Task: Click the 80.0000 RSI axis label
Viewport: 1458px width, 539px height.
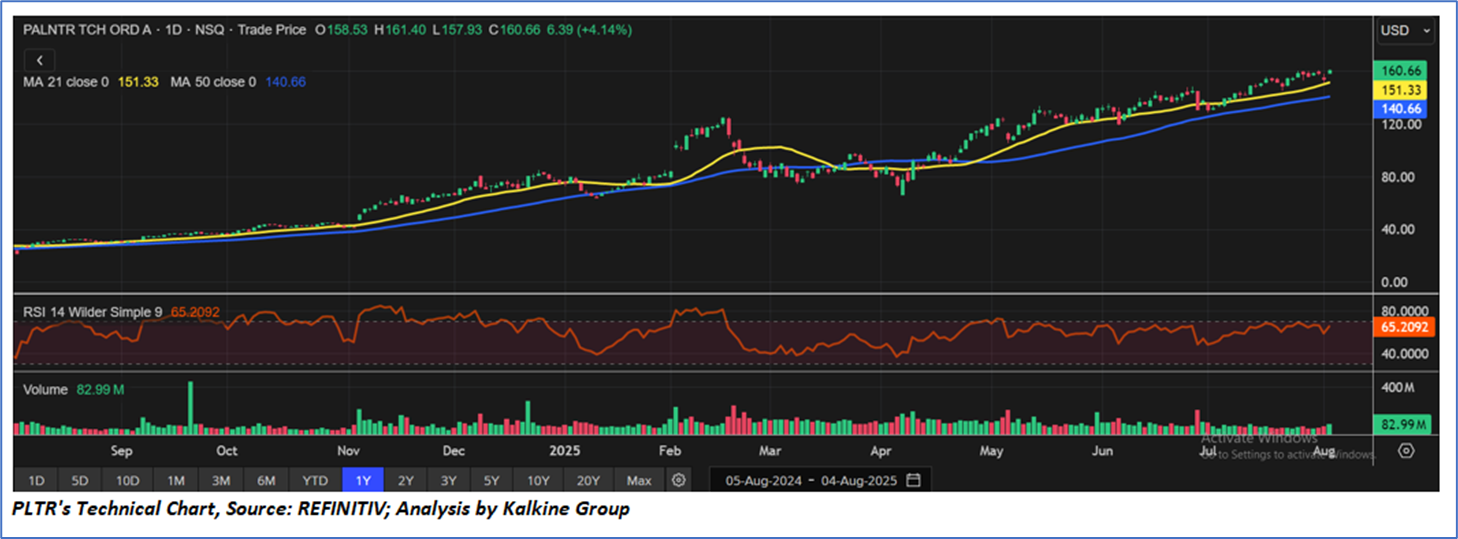Action: coord(1402,311)
